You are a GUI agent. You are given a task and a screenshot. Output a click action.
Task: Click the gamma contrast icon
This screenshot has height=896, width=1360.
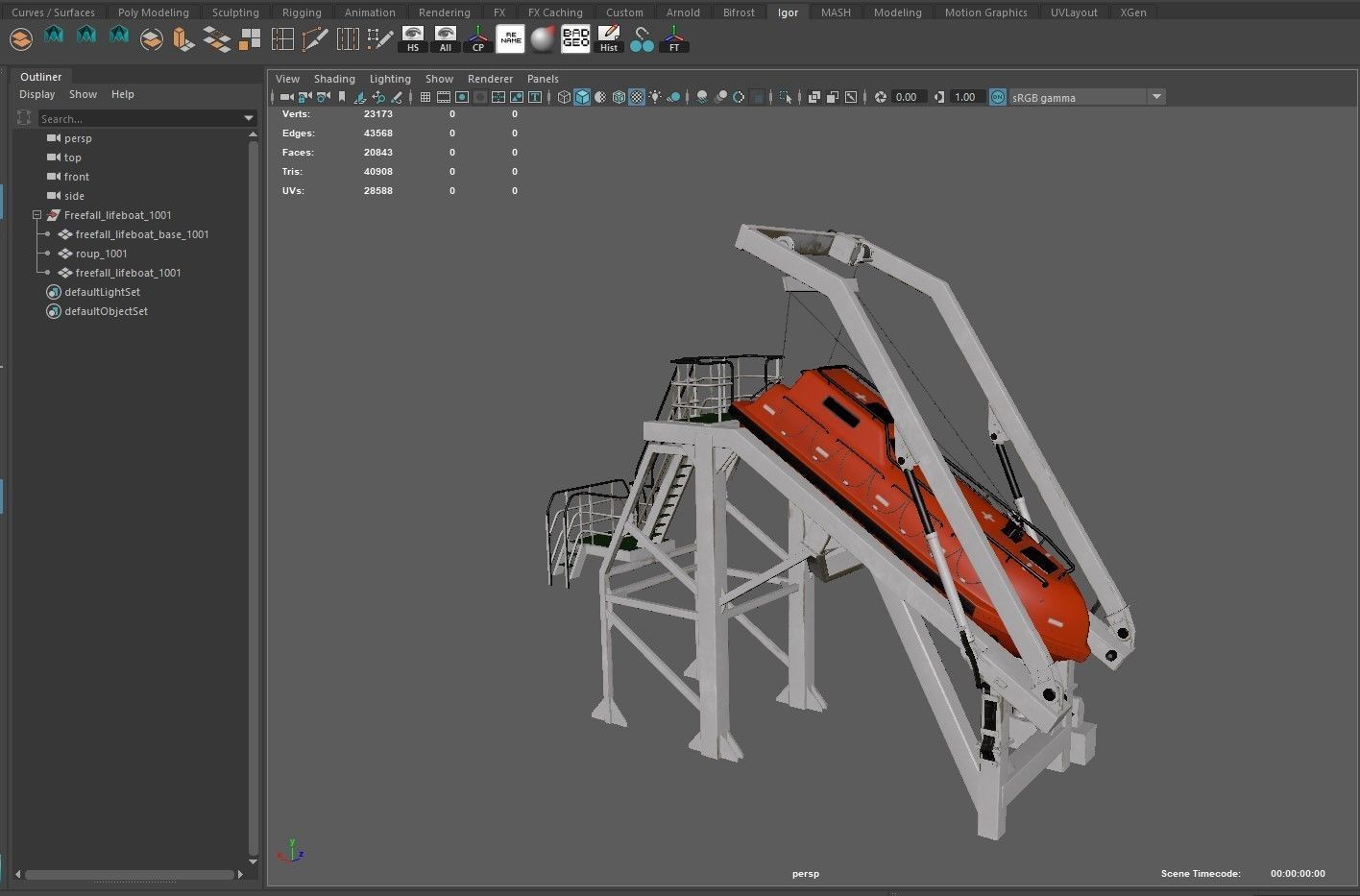tap(938, 97)
